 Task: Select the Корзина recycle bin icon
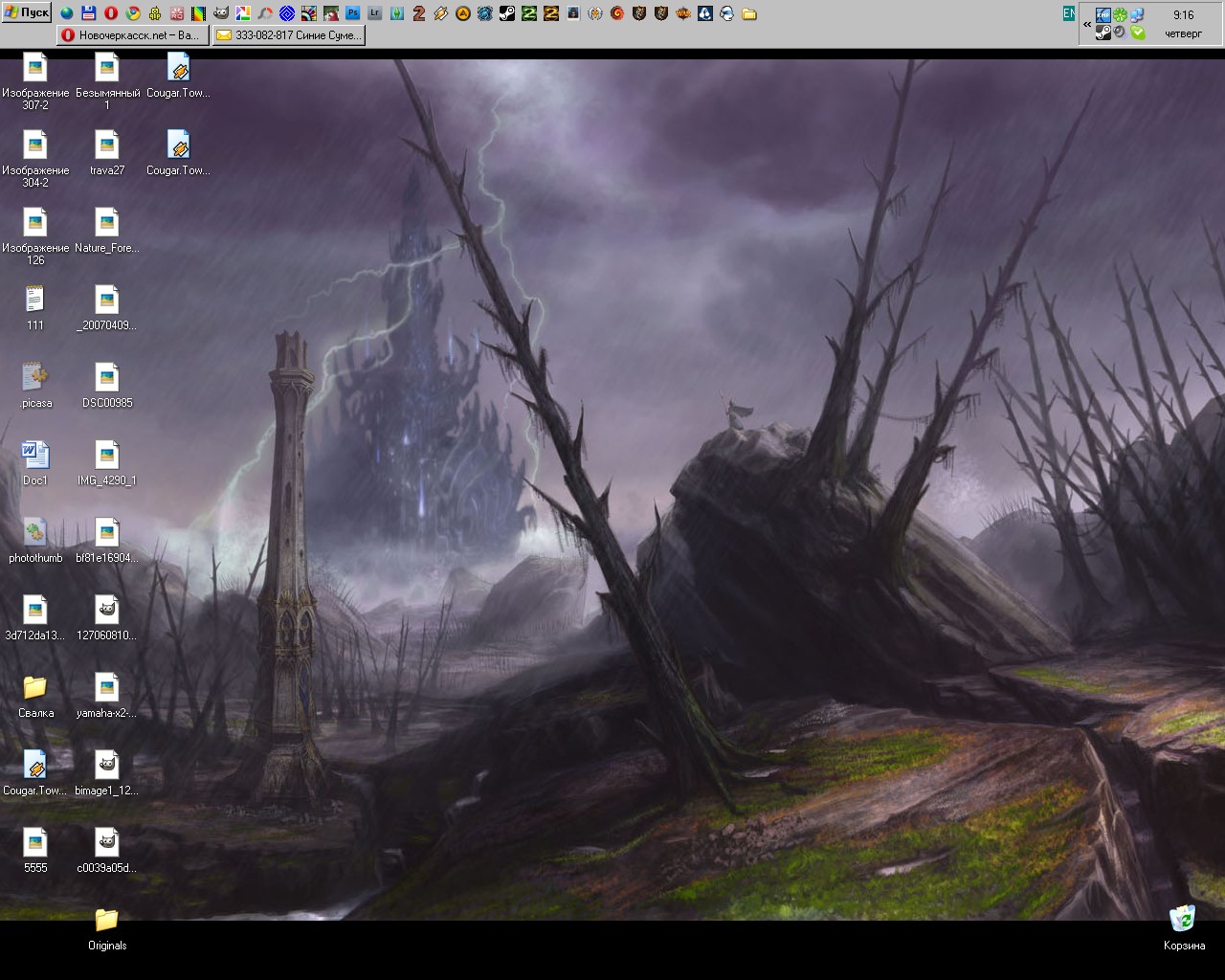tap(1184, 928)
